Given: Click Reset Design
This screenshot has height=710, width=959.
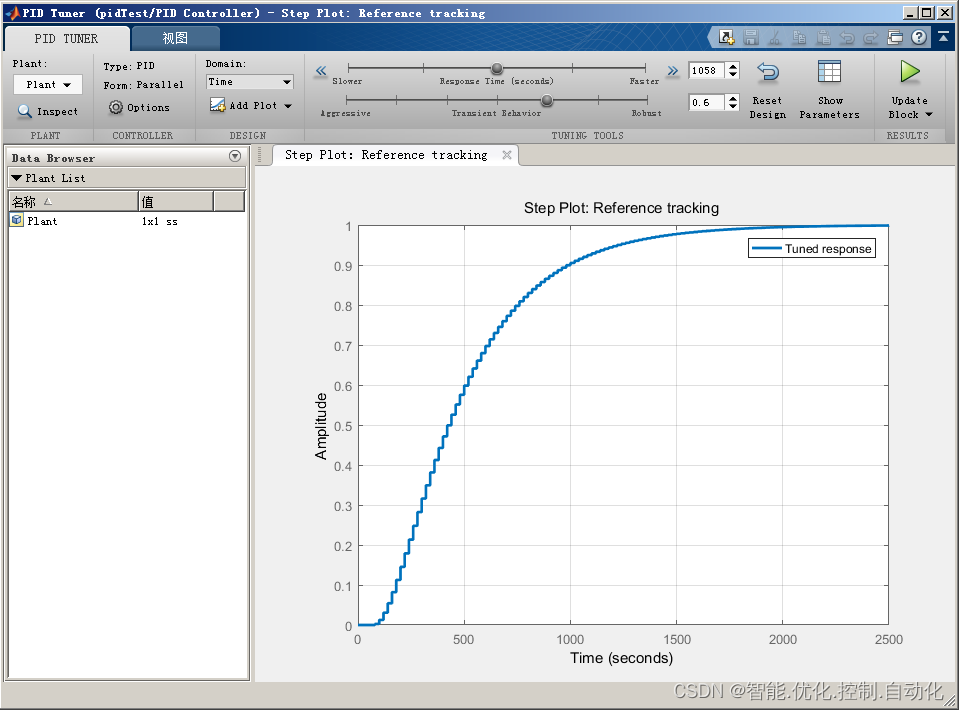Looking at the screenshot, I should coord(768,90).
